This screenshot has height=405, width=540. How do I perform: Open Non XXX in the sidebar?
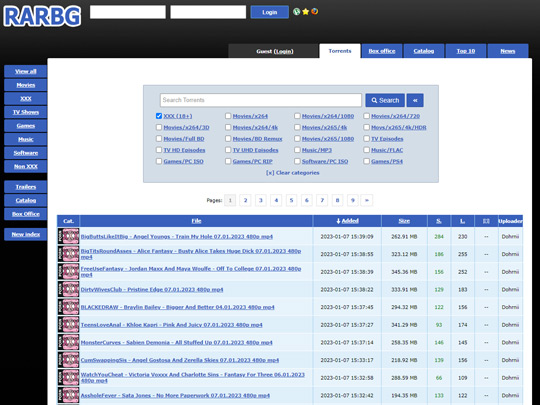click(x=25, y=166)
